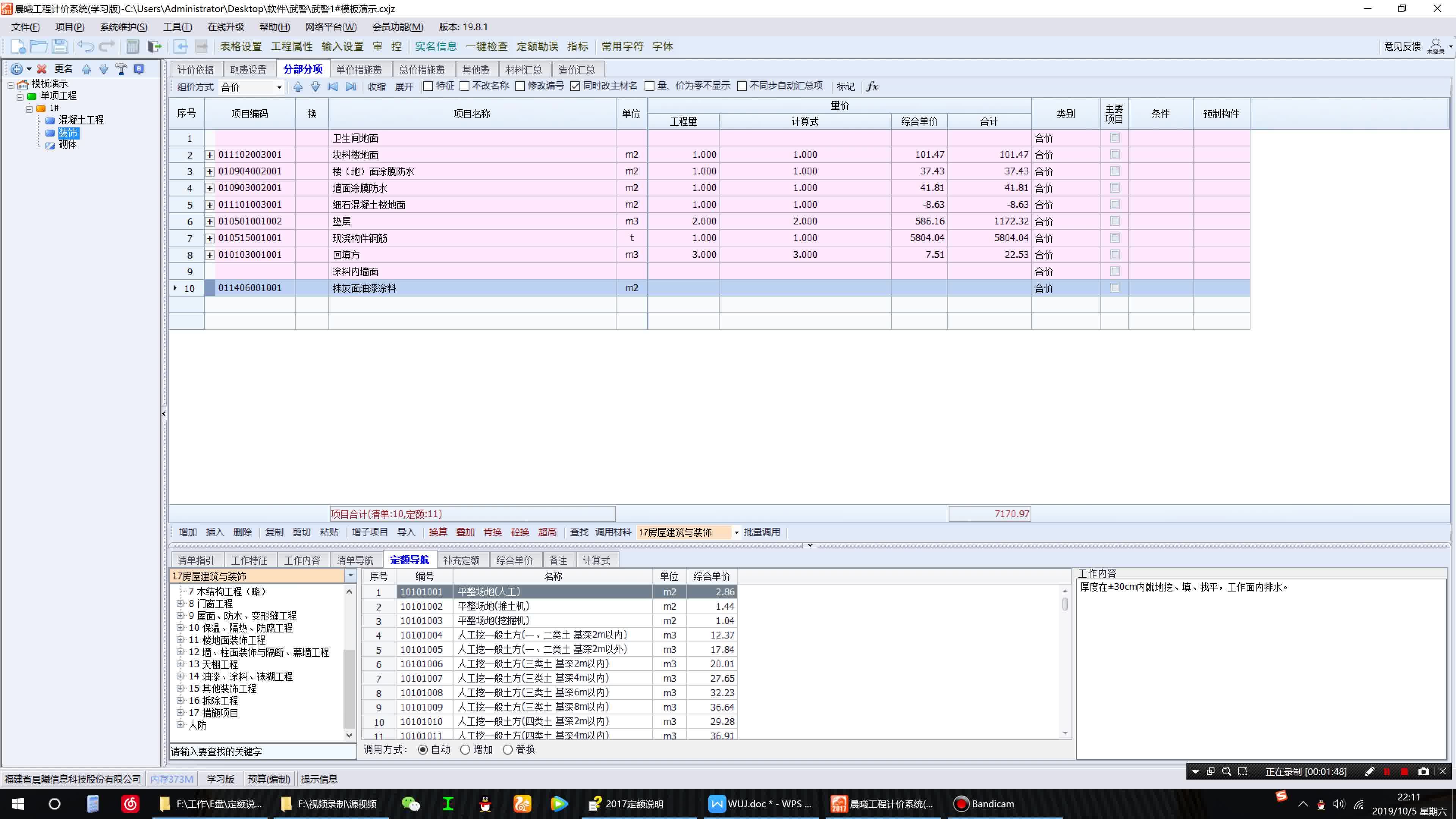Jump to last row icon
The width and height of the screenshot is (1456, 819).
(351, 86)
